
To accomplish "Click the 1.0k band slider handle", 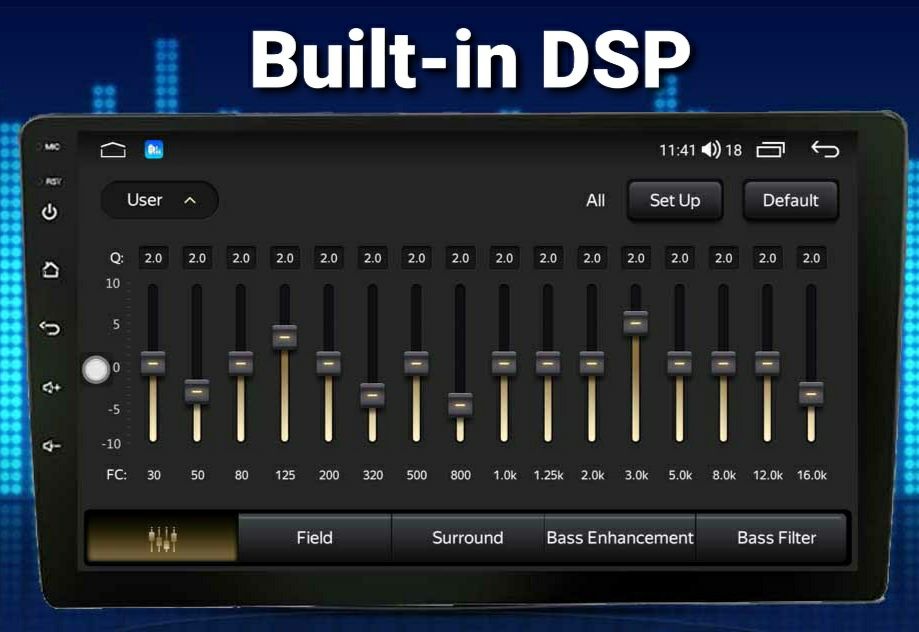I will 504,363.
